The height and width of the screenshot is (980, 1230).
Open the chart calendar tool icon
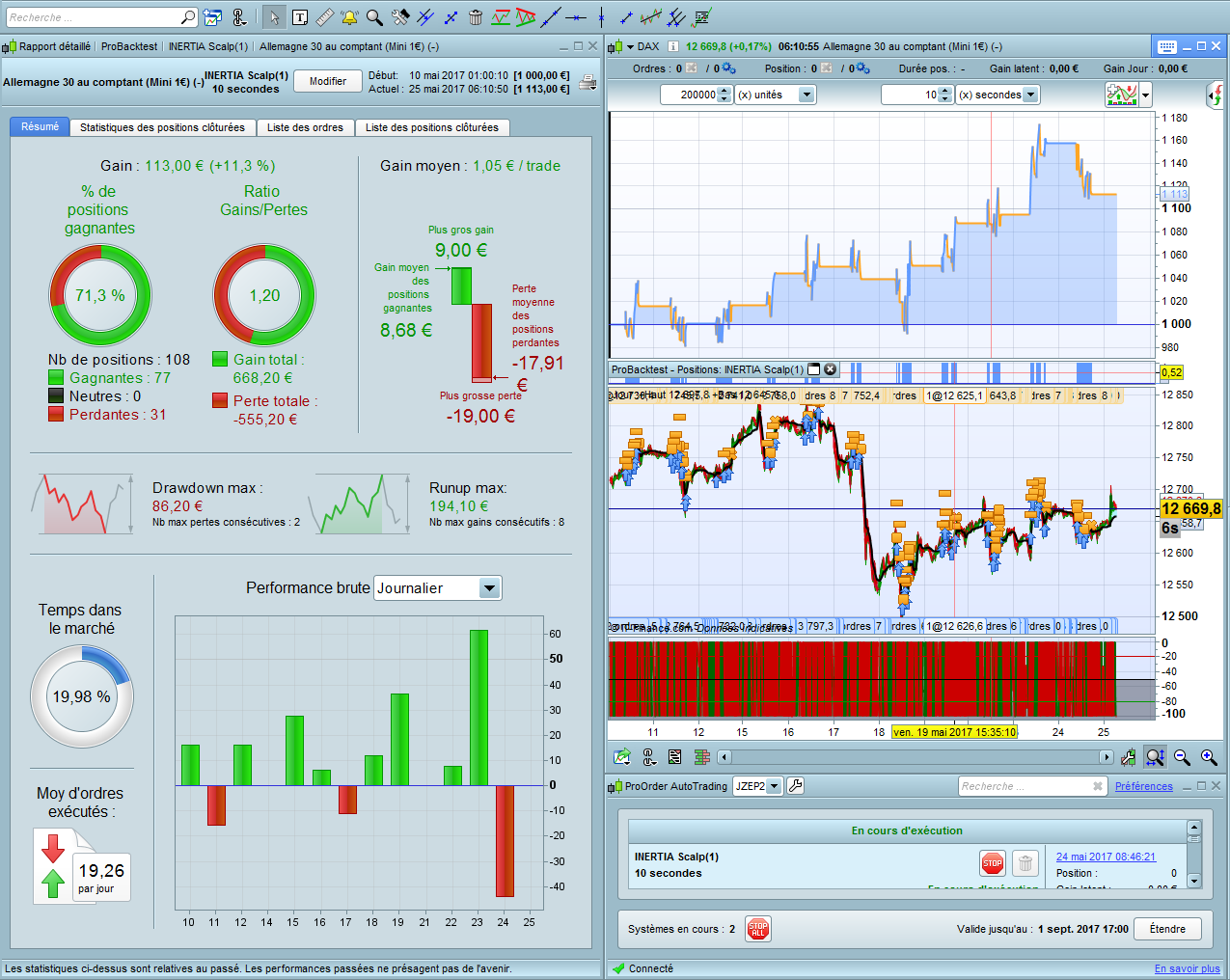(213, 17)
